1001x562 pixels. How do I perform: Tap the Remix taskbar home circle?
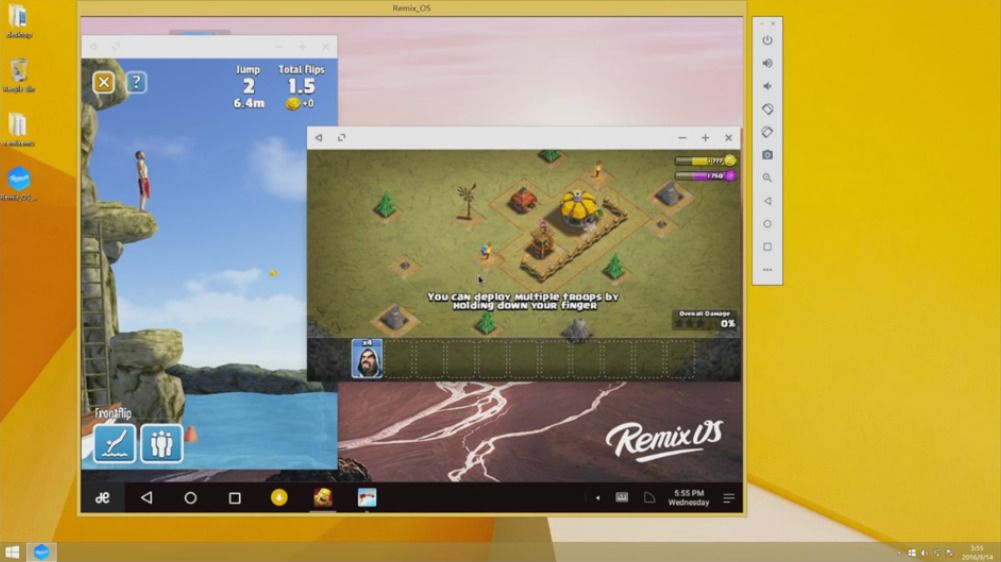click(x=190, y=497)
